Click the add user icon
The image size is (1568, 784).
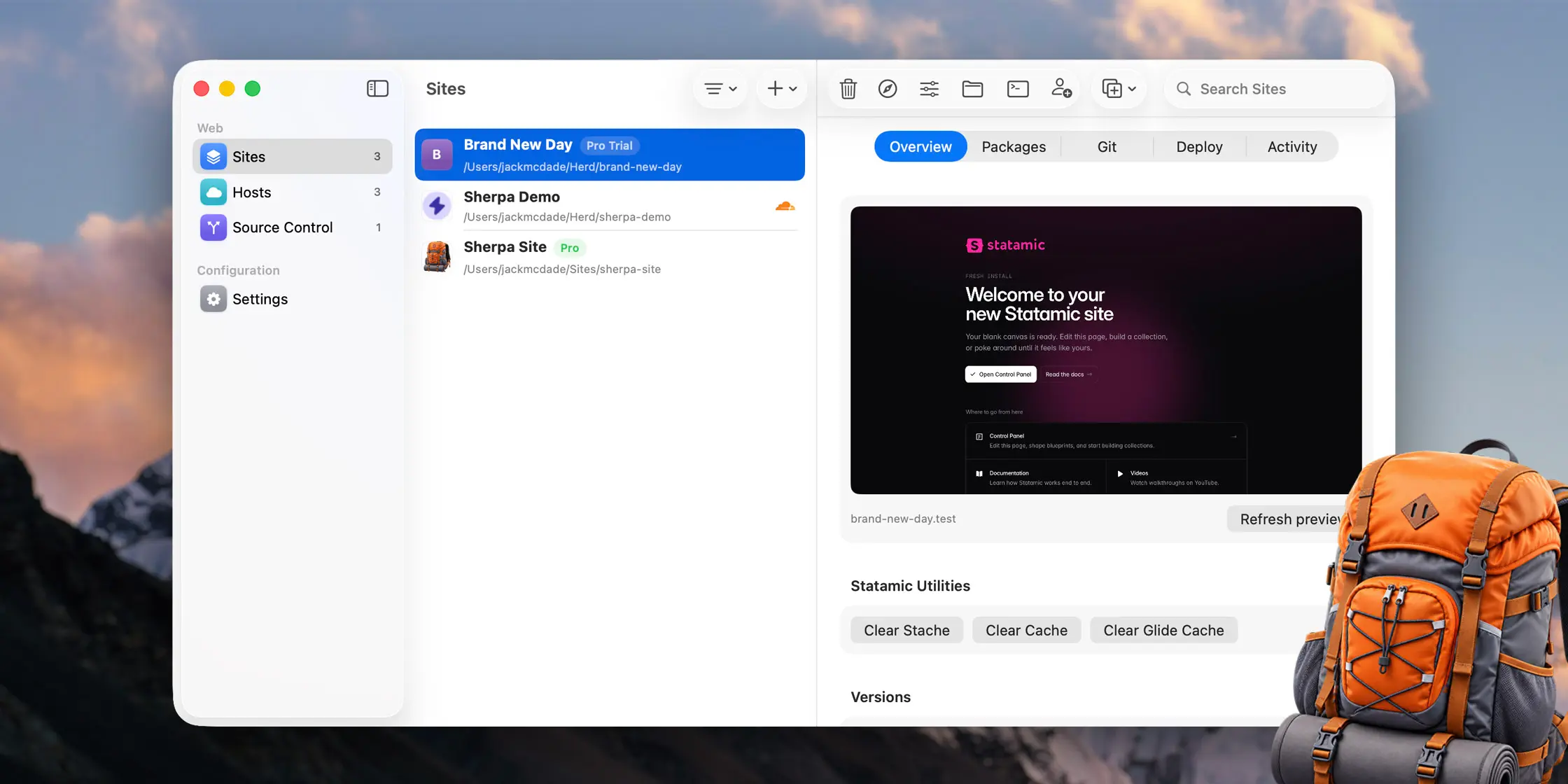pos(1061,88)
